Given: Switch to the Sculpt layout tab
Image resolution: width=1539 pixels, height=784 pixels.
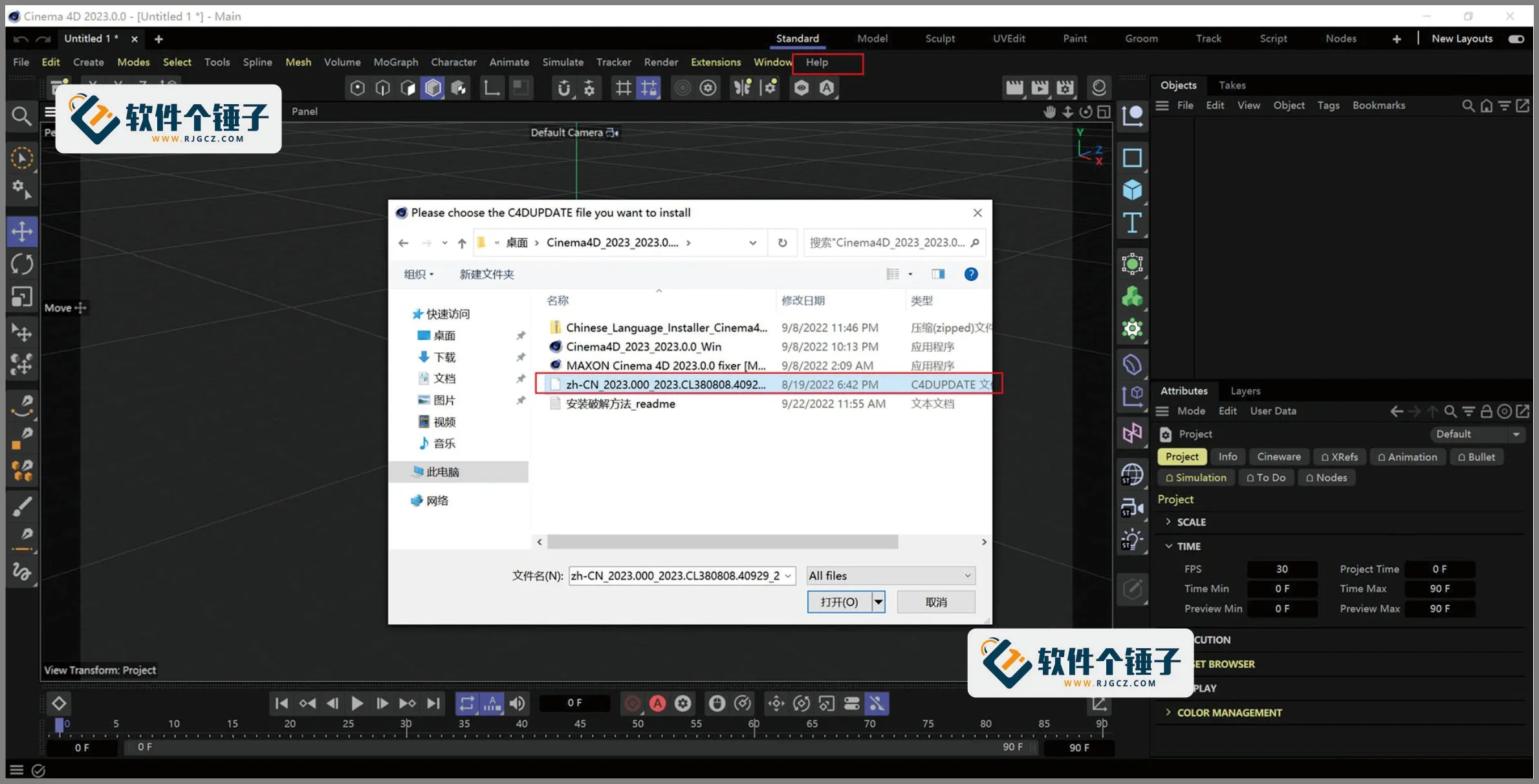Looking at the screenshot, I should 939,39.
